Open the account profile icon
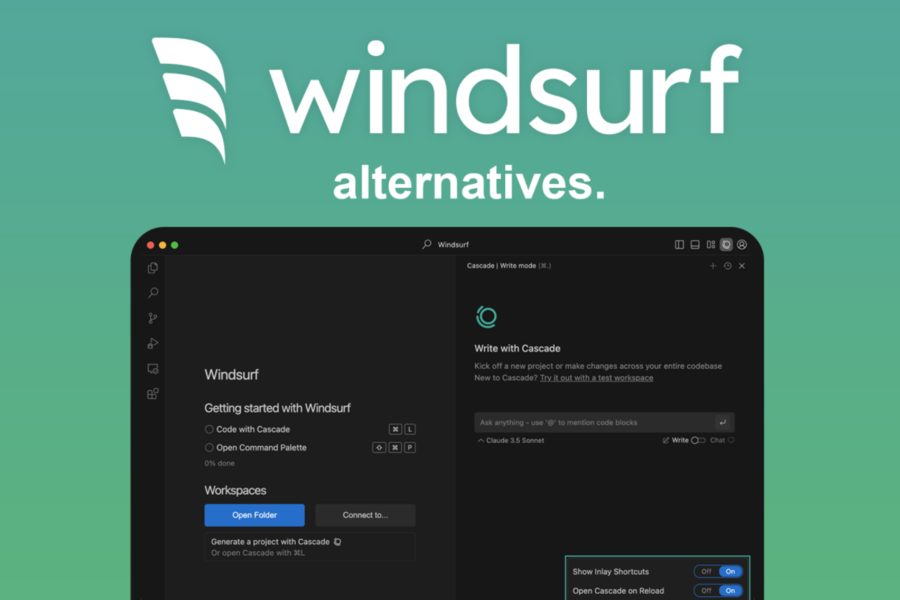This screenshot has height=600, width=900. [x=742, y=245]
